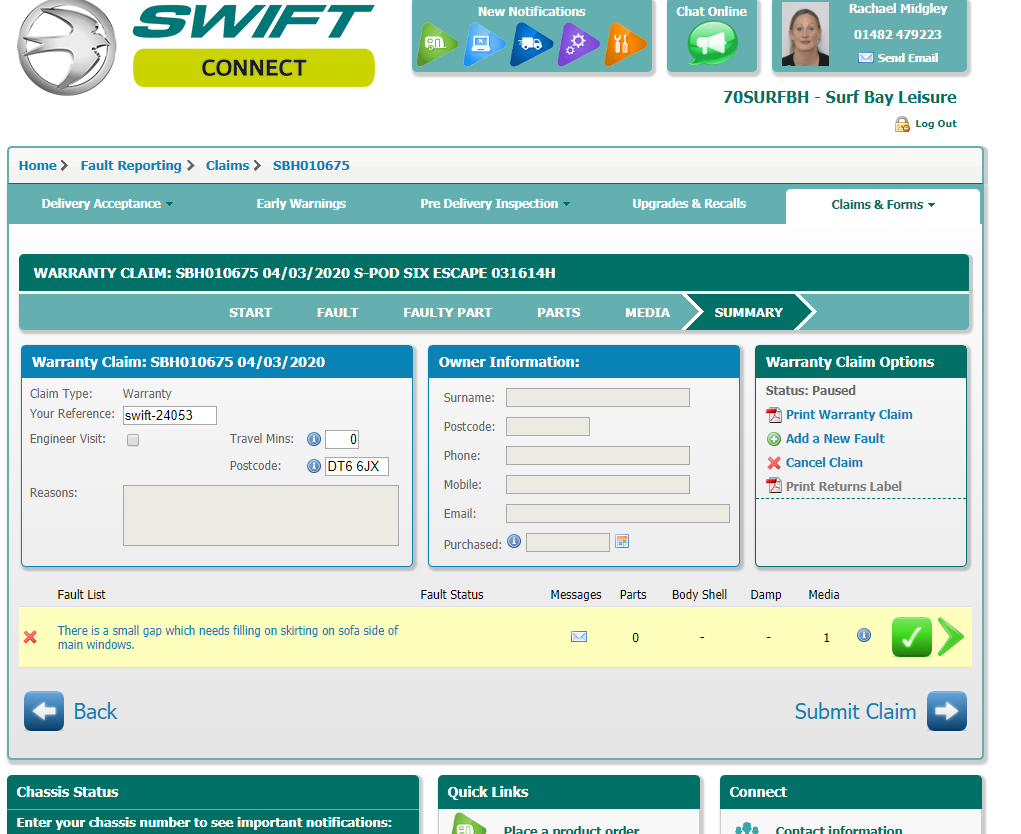Image resolution: width=1021 pixels, height=834 pixels.
Task: Click the green arrow on fault row
Action: tap(951, 637)
